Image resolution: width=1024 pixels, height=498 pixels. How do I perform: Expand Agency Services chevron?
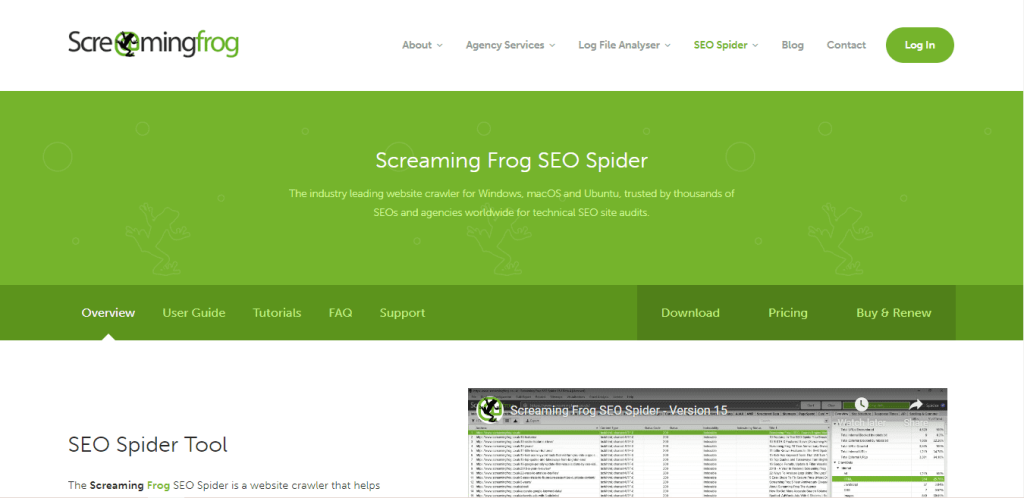click(552, 46)
